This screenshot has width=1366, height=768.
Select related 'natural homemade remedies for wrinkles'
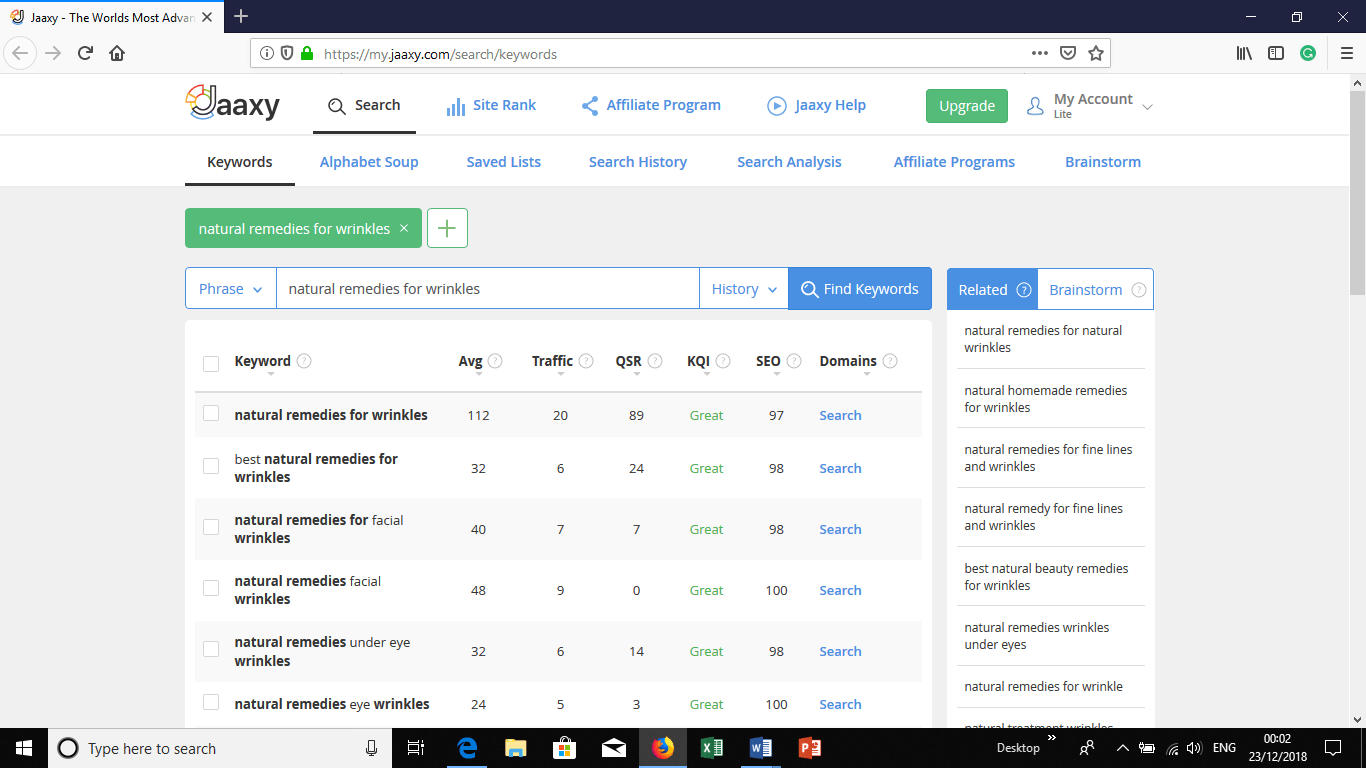pos(1046,399)
